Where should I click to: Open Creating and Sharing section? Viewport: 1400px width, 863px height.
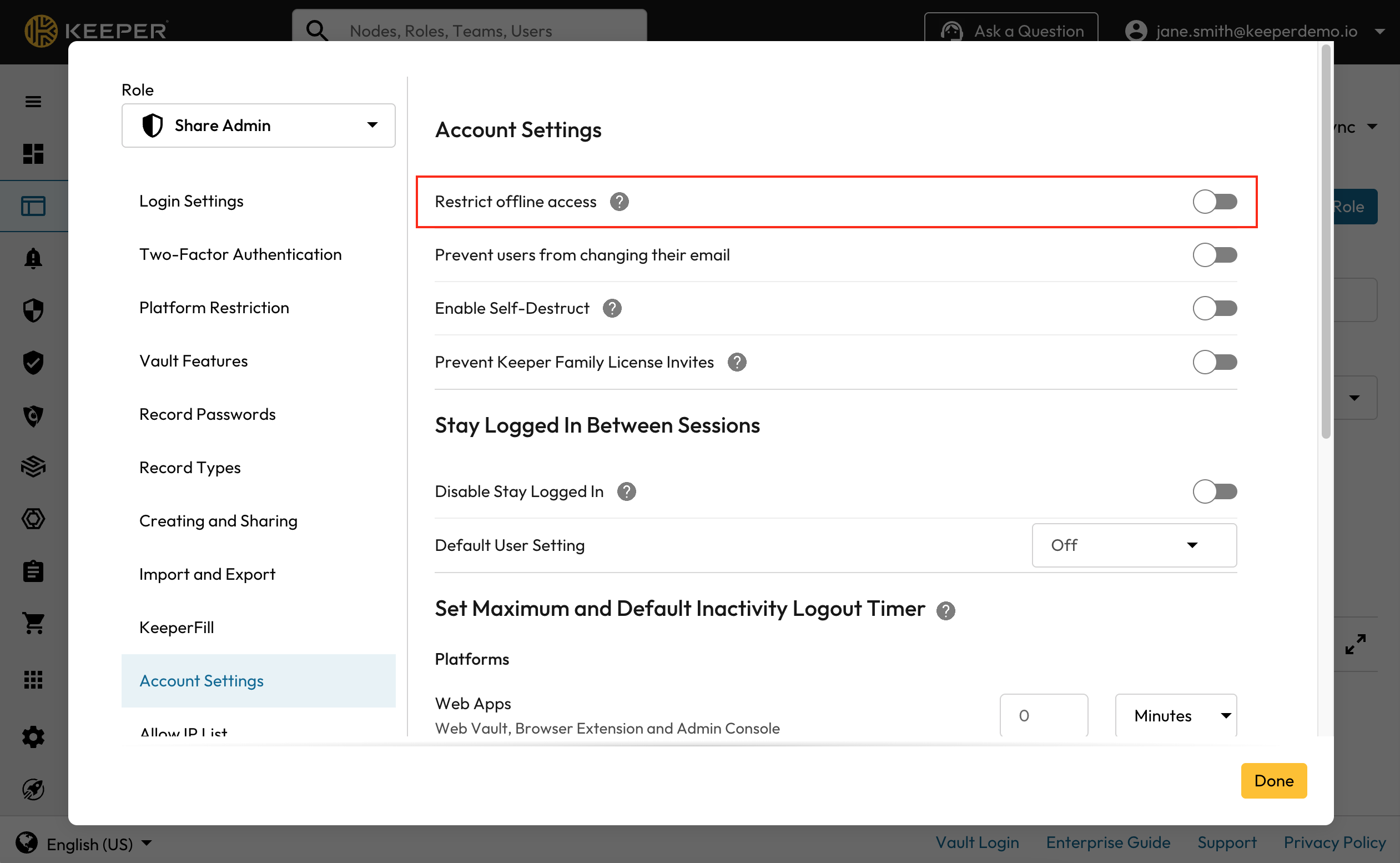218,520
